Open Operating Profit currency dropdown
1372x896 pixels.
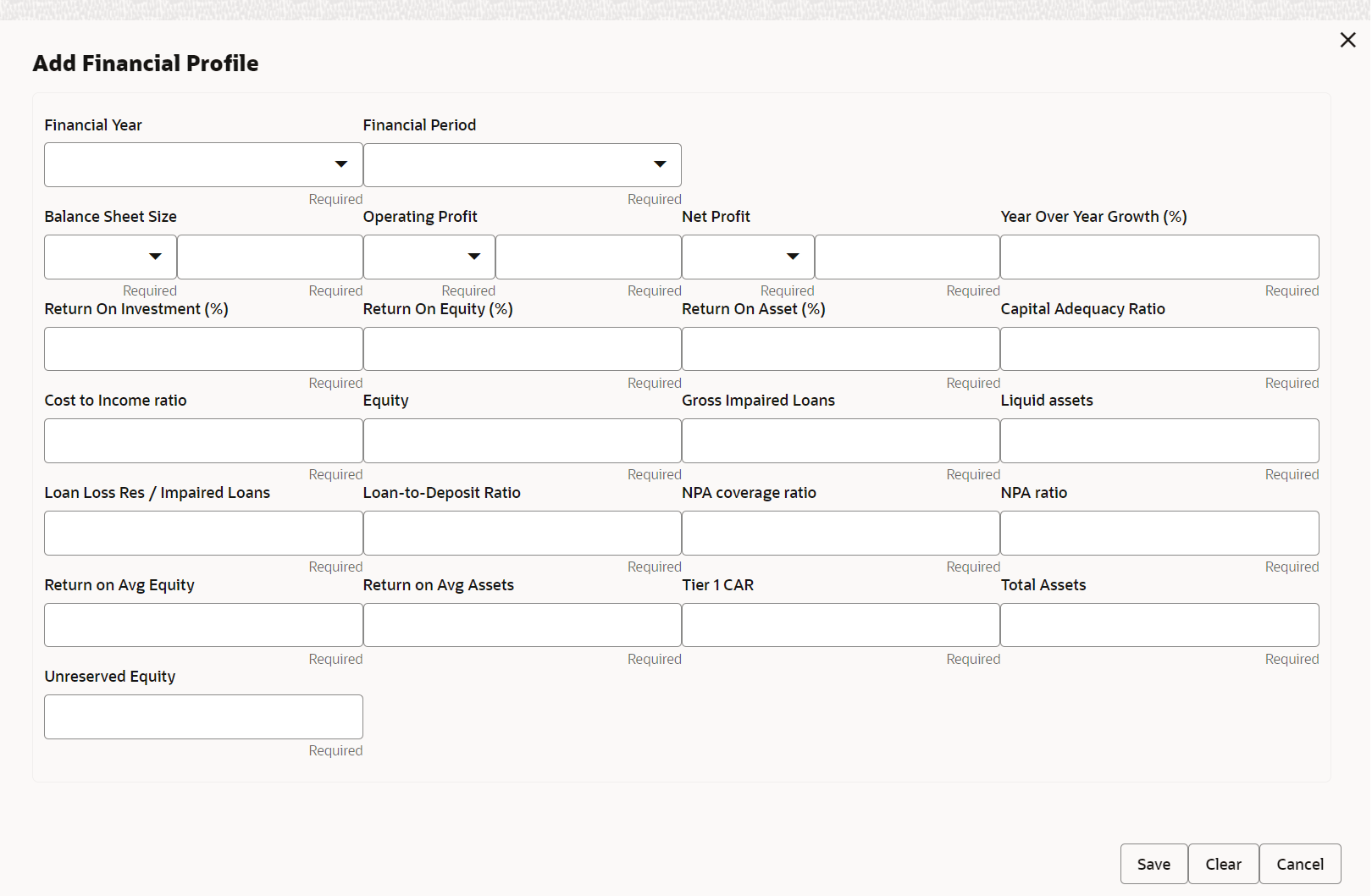coord(429,257)
